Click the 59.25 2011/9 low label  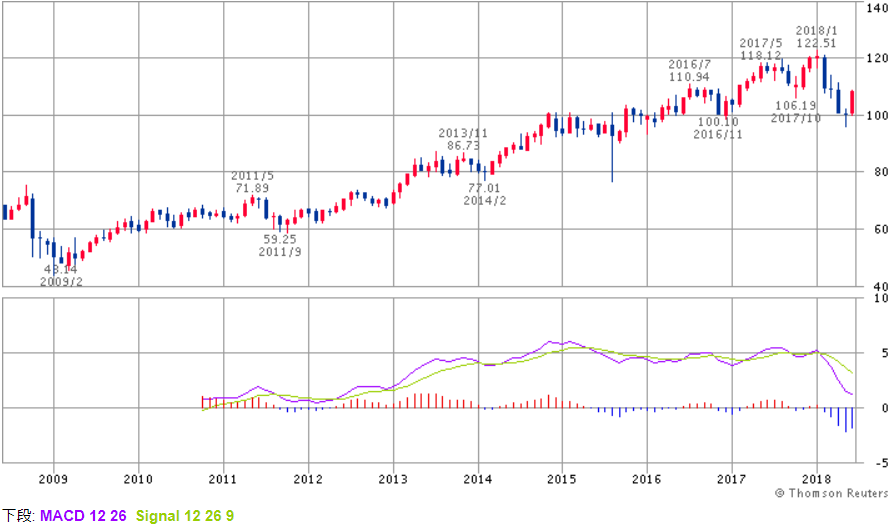click(280, 245)
